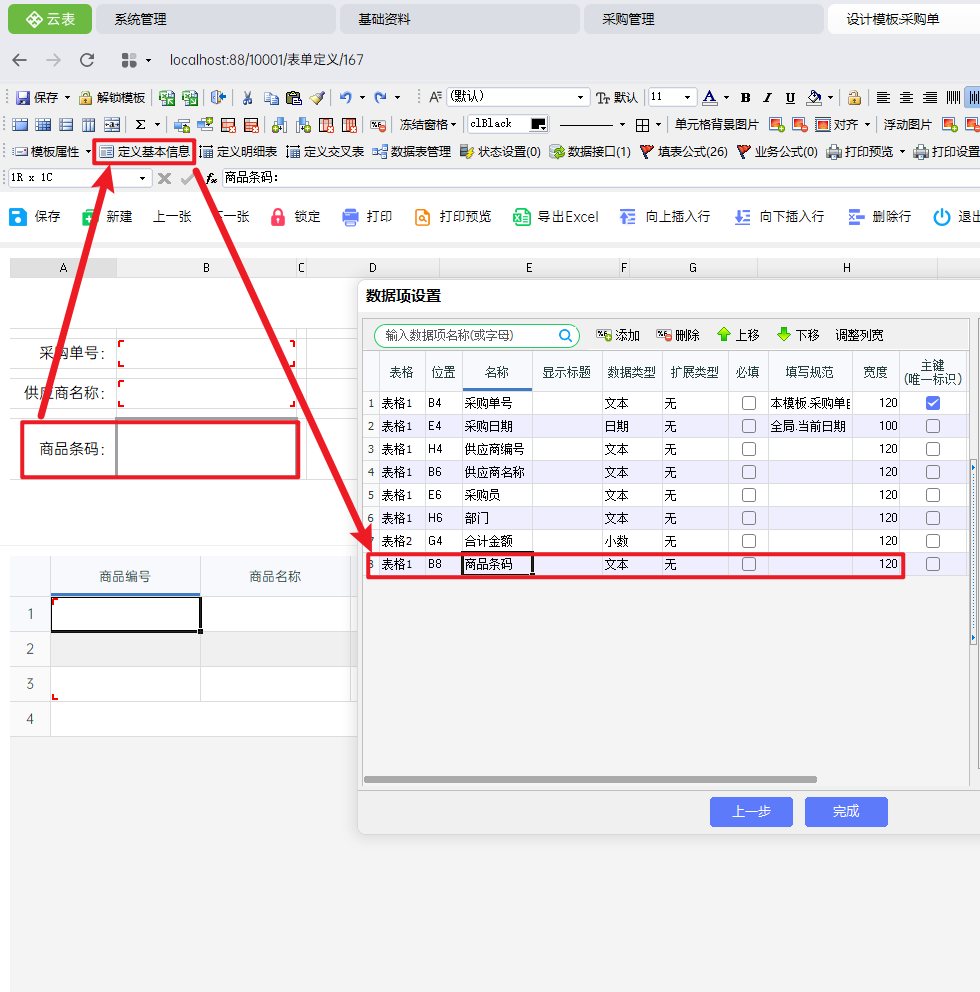This screenshot has height=992, width=980.
Task: Click 下移 to move item down
Action: [x=798, y=335]
